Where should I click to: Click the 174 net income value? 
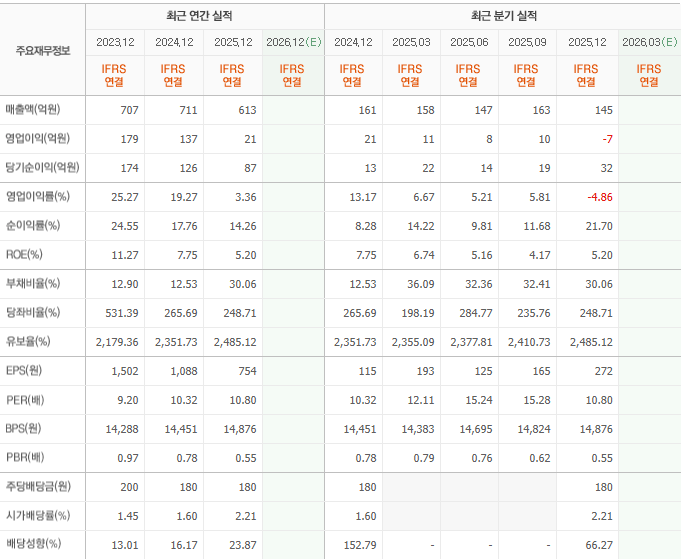click(129, 168)
